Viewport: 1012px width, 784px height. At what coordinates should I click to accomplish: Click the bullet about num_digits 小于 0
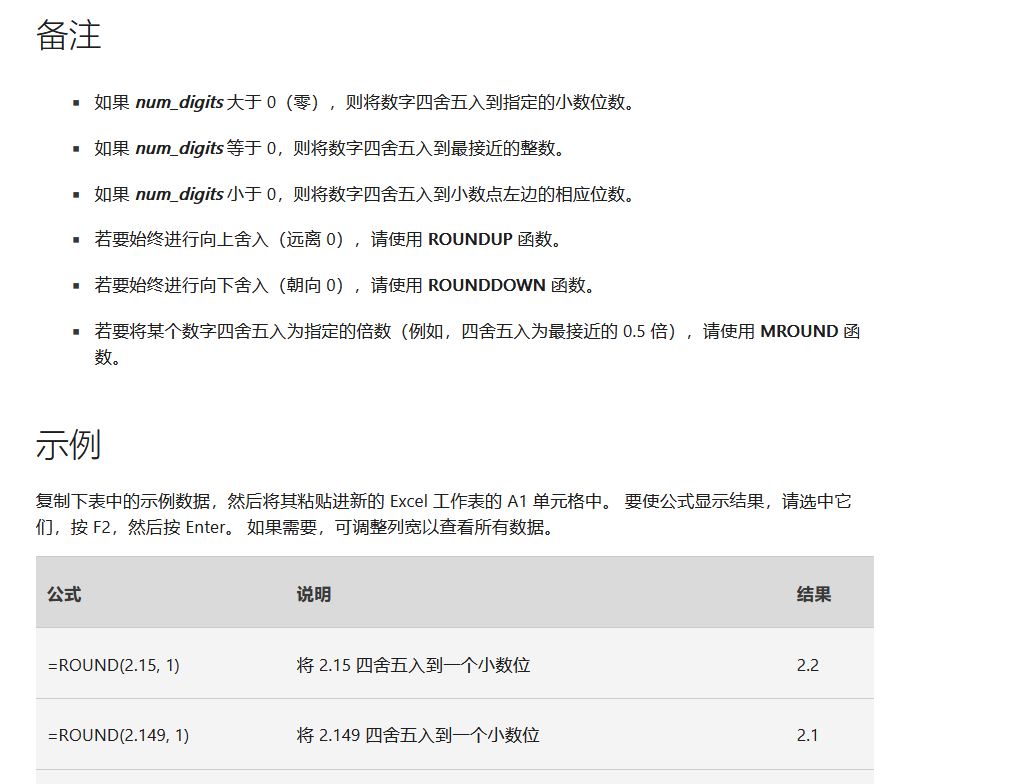pyautogui.click(x=367, y=194)
